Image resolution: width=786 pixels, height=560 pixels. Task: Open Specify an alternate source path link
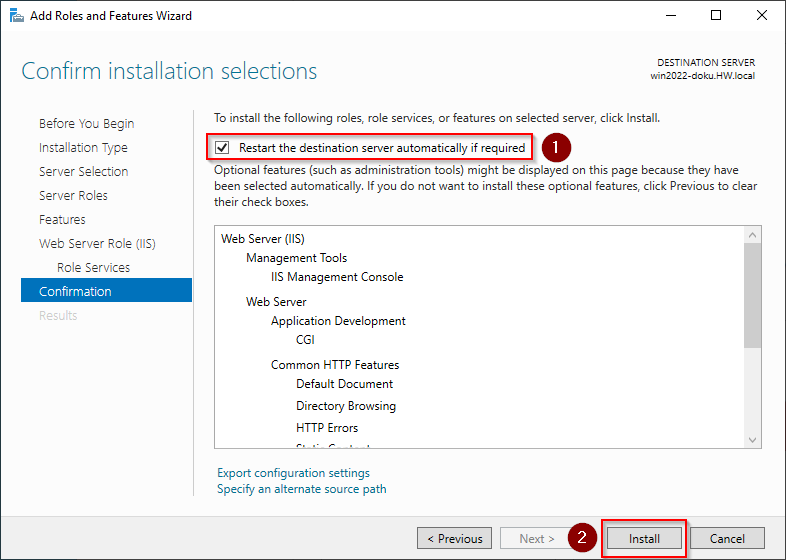(x=301, y=489)
